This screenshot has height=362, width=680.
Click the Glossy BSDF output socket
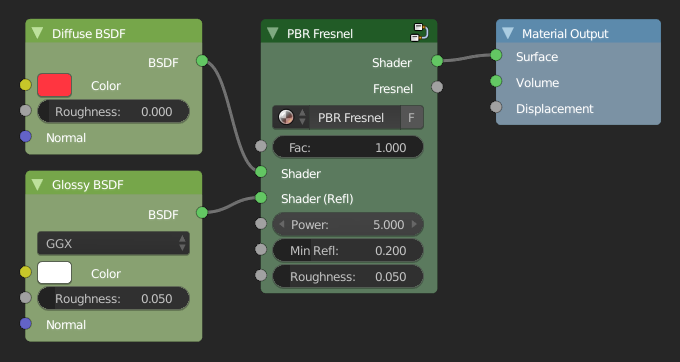(202, 212)
